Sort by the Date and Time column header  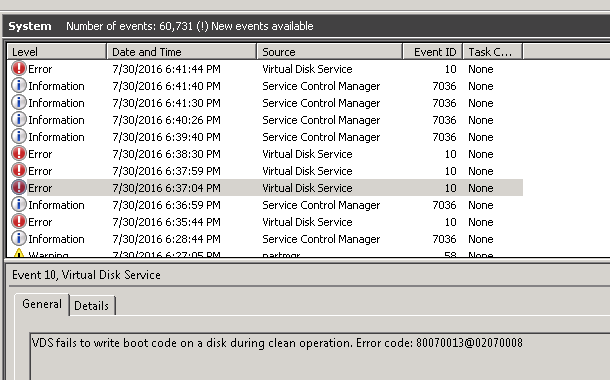click(182, 52)
